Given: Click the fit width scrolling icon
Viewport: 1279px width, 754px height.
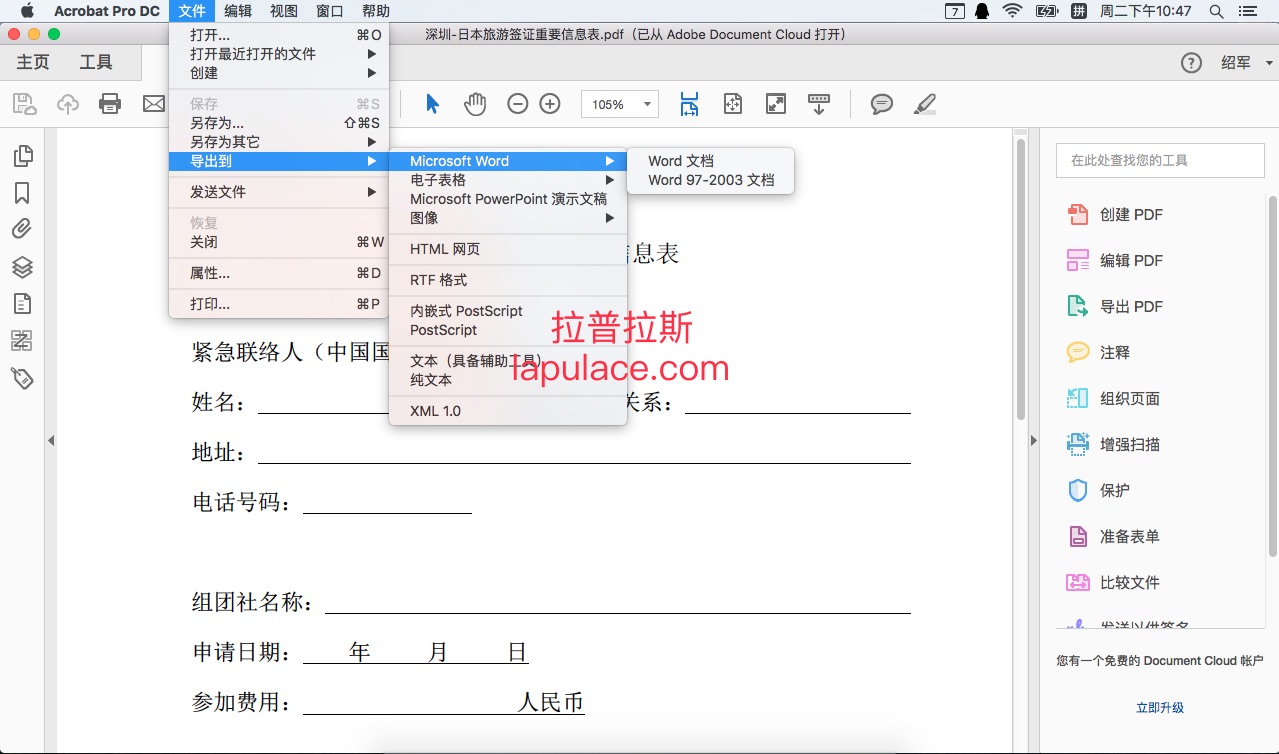Looking at the screenshot, I should [x=689, y=104].
